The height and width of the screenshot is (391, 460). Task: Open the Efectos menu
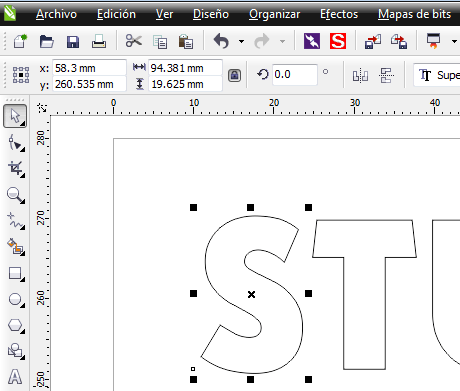339,14
